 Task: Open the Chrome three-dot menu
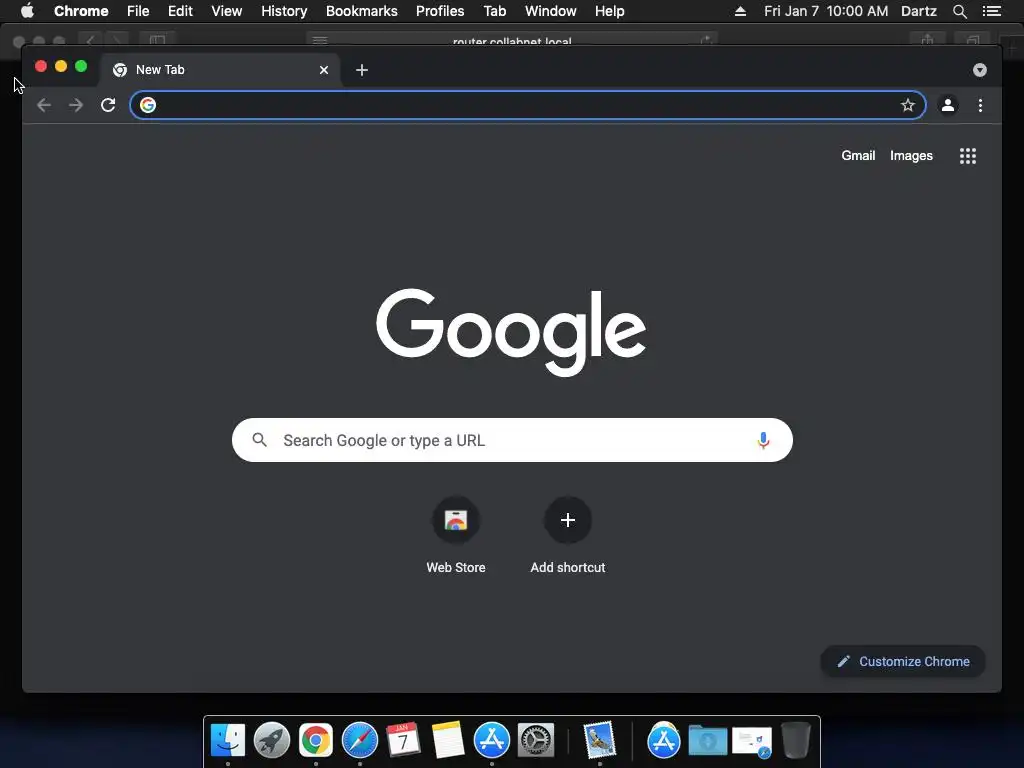980,105
